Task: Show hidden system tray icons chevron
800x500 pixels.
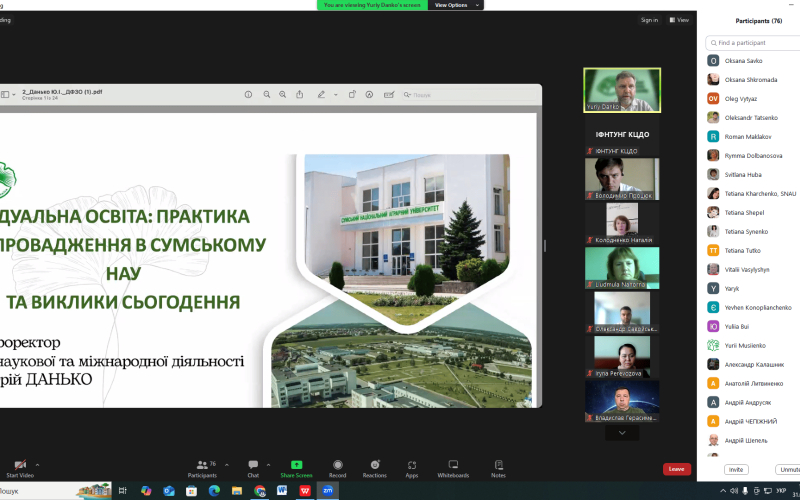Action: coord(723,491)
